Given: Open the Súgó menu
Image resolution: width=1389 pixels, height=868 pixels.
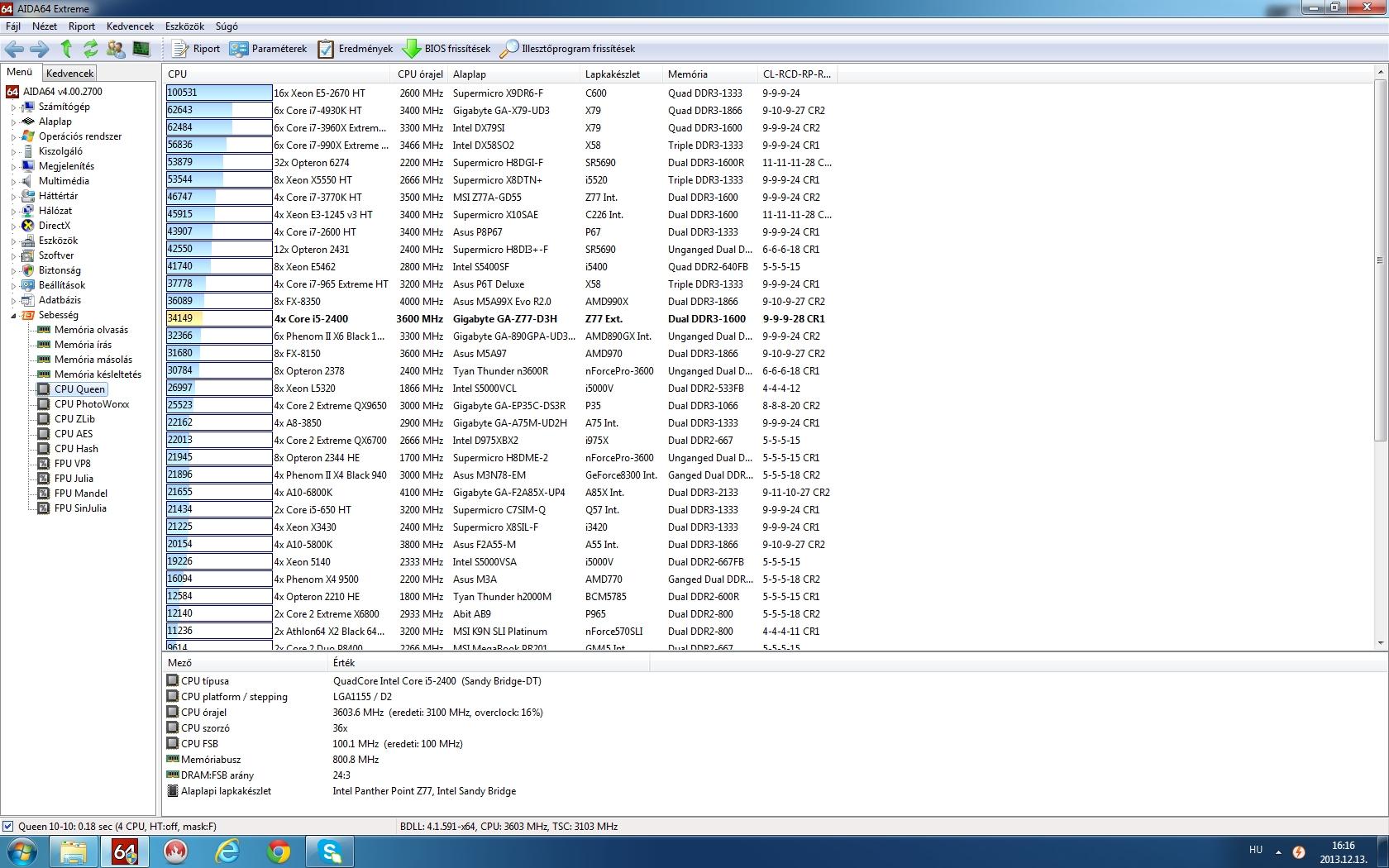Looking at the screenshot, I should [227, 26].
